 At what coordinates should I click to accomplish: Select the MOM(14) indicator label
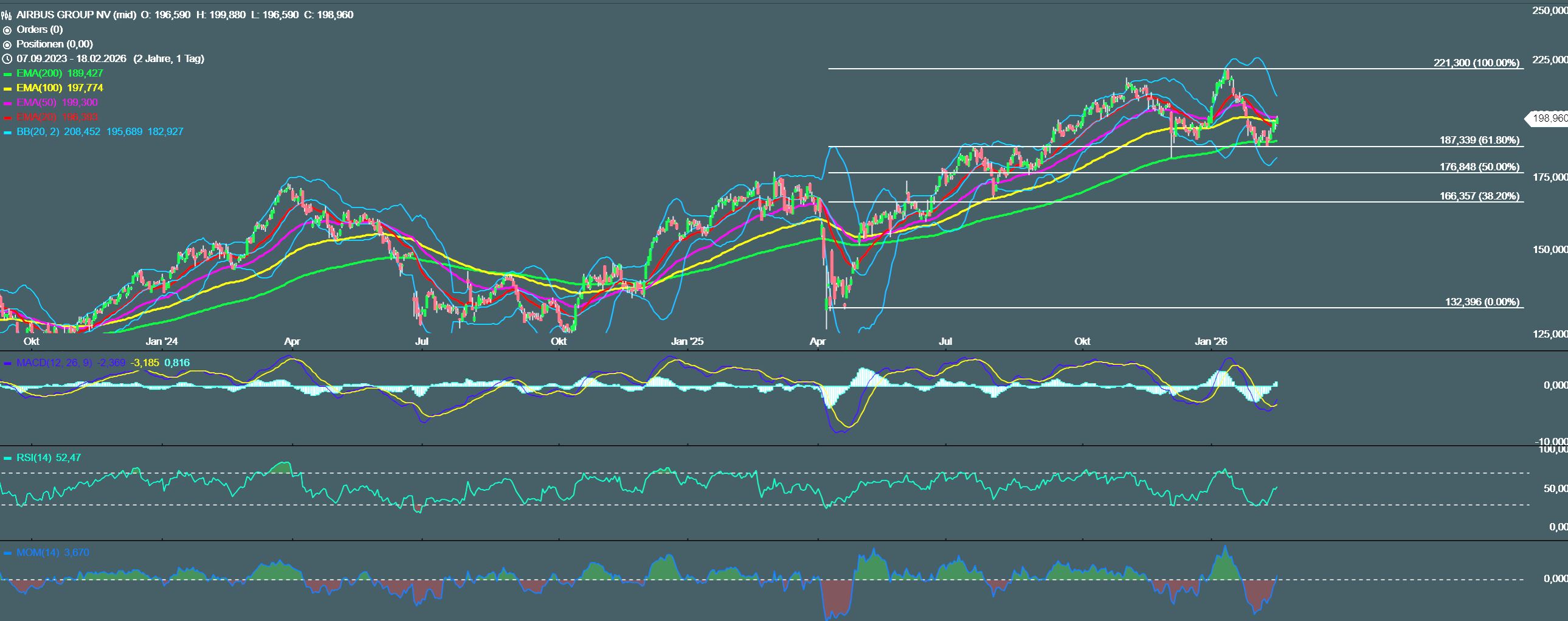tap(38, 553)
